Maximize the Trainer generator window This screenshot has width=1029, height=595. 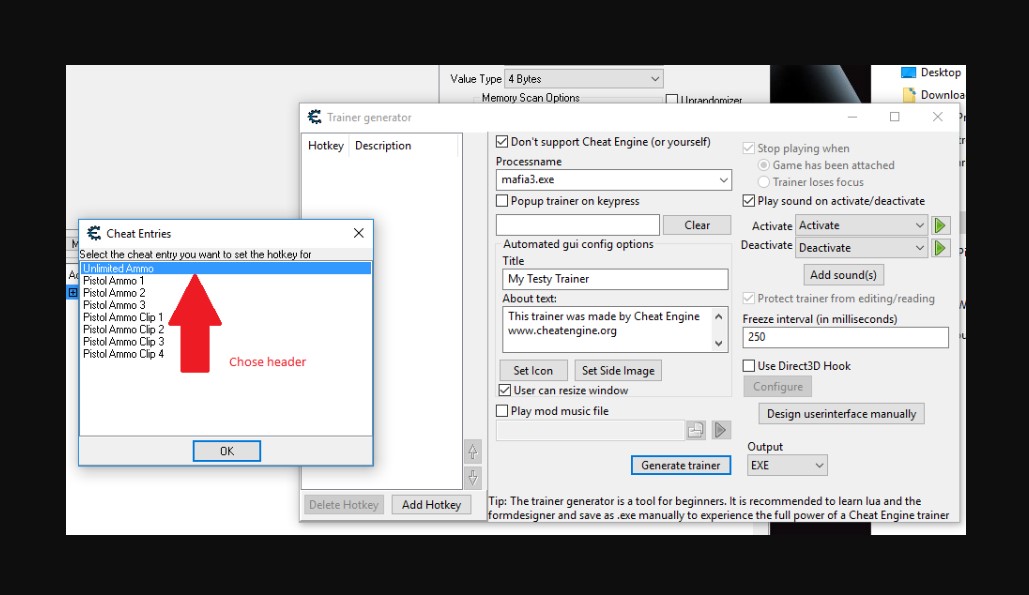pyautogui.click(x=894, y=117)
